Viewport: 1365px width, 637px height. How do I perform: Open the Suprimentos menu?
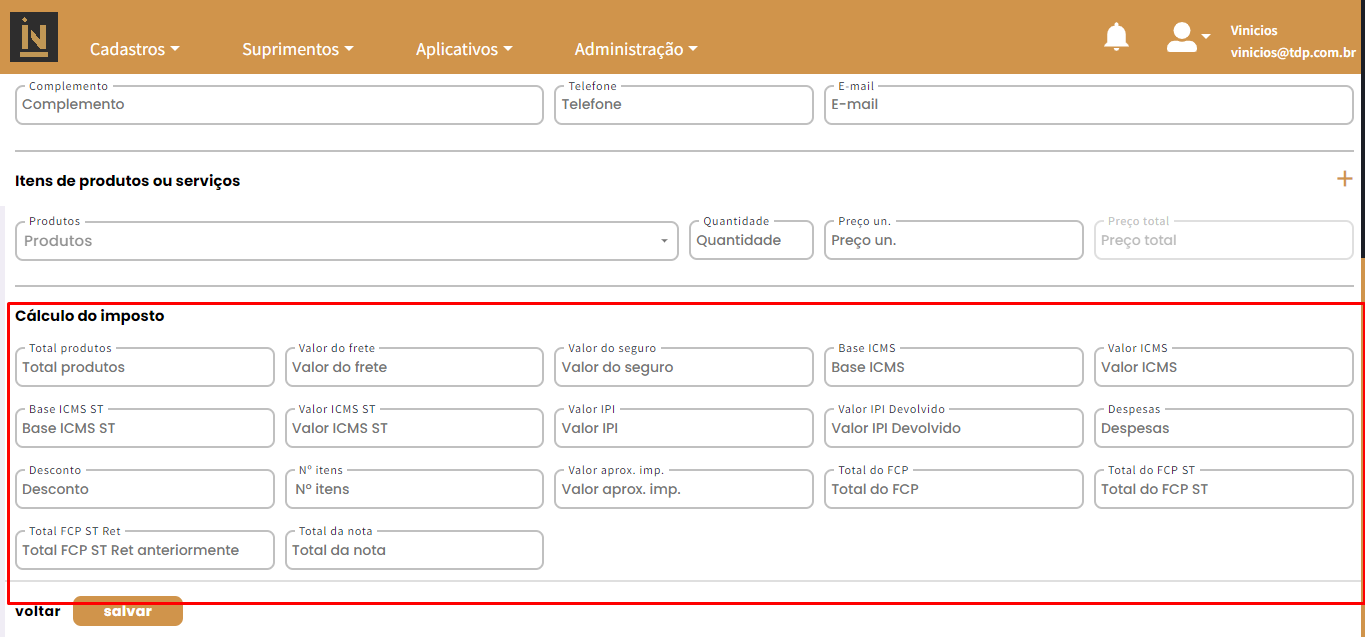298,49
